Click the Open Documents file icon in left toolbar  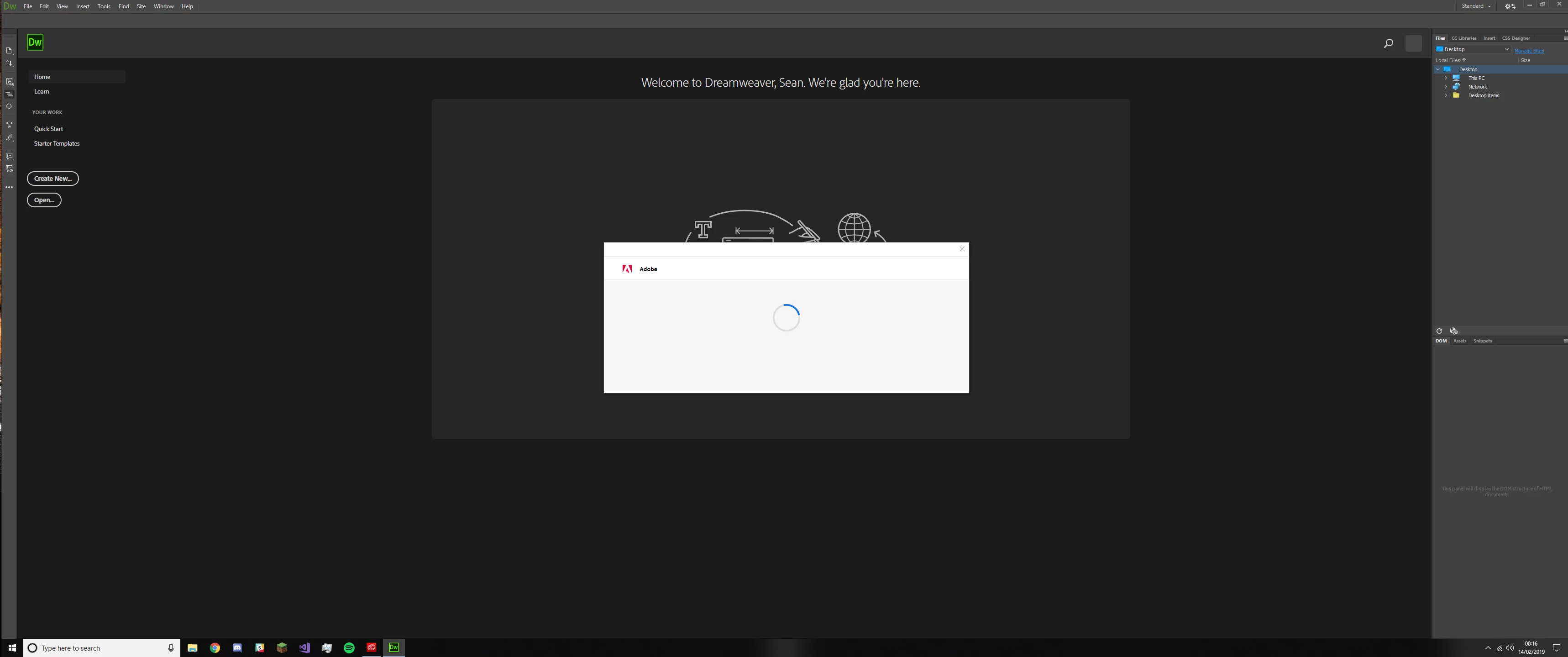(9, 51)
